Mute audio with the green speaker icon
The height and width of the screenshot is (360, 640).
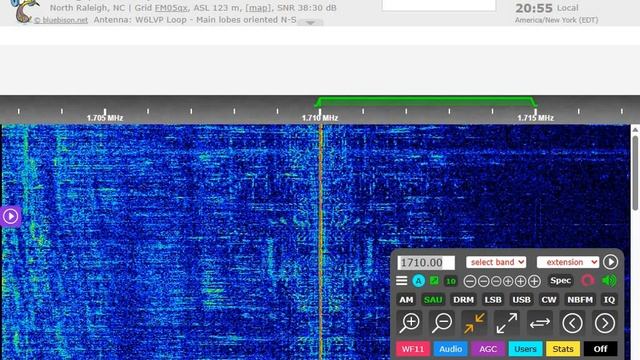coord(609,280)
